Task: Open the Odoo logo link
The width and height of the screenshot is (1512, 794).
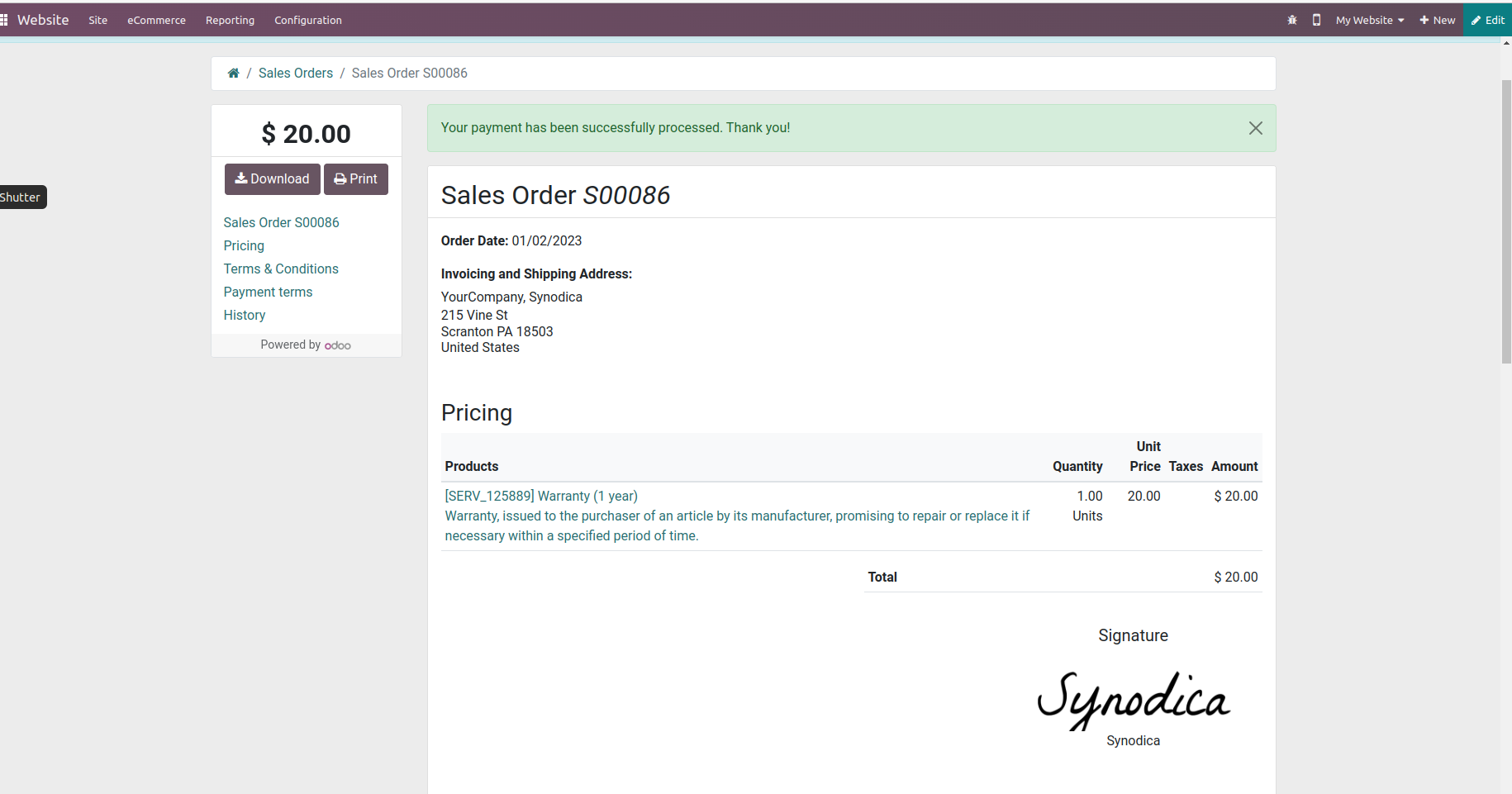Action: click(338, 345)
